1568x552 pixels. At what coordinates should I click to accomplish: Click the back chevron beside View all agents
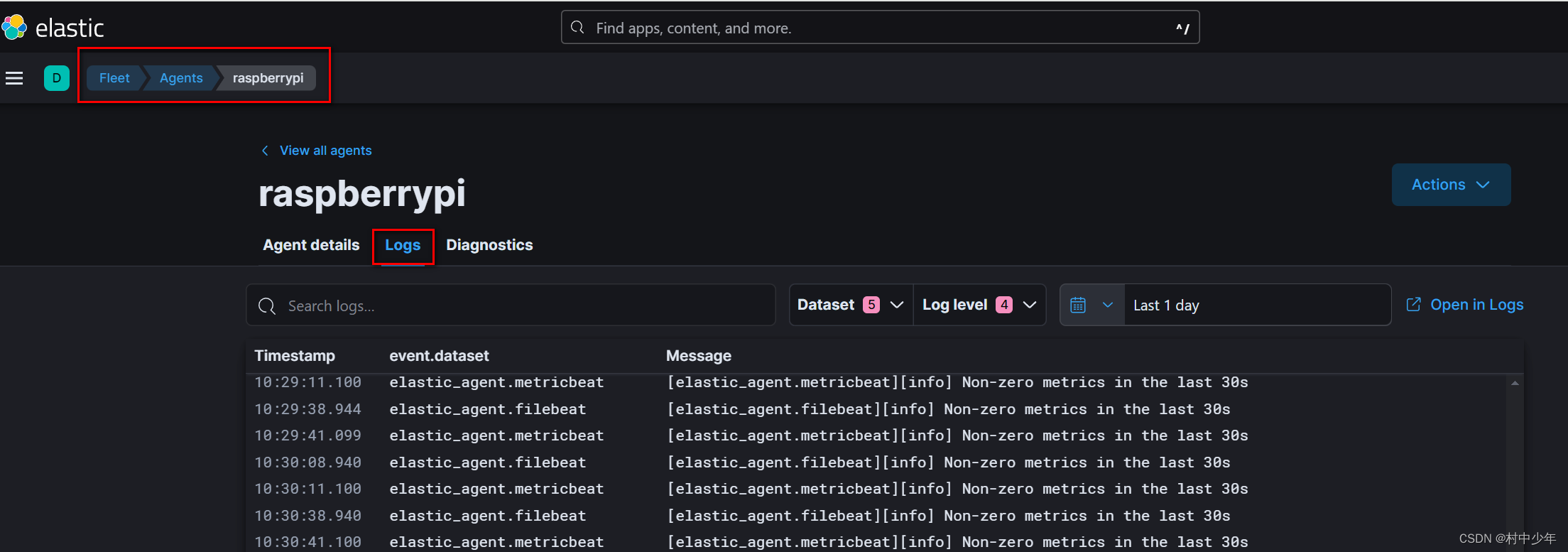point(266,151)
